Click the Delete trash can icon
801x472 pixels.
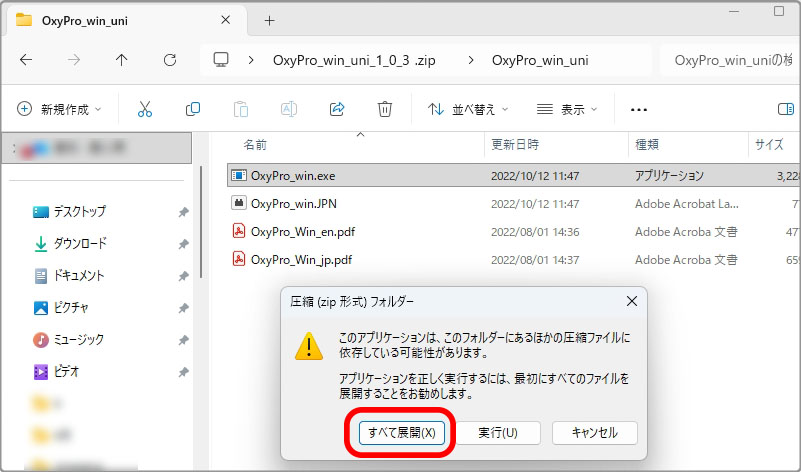[x=385, y=109]
